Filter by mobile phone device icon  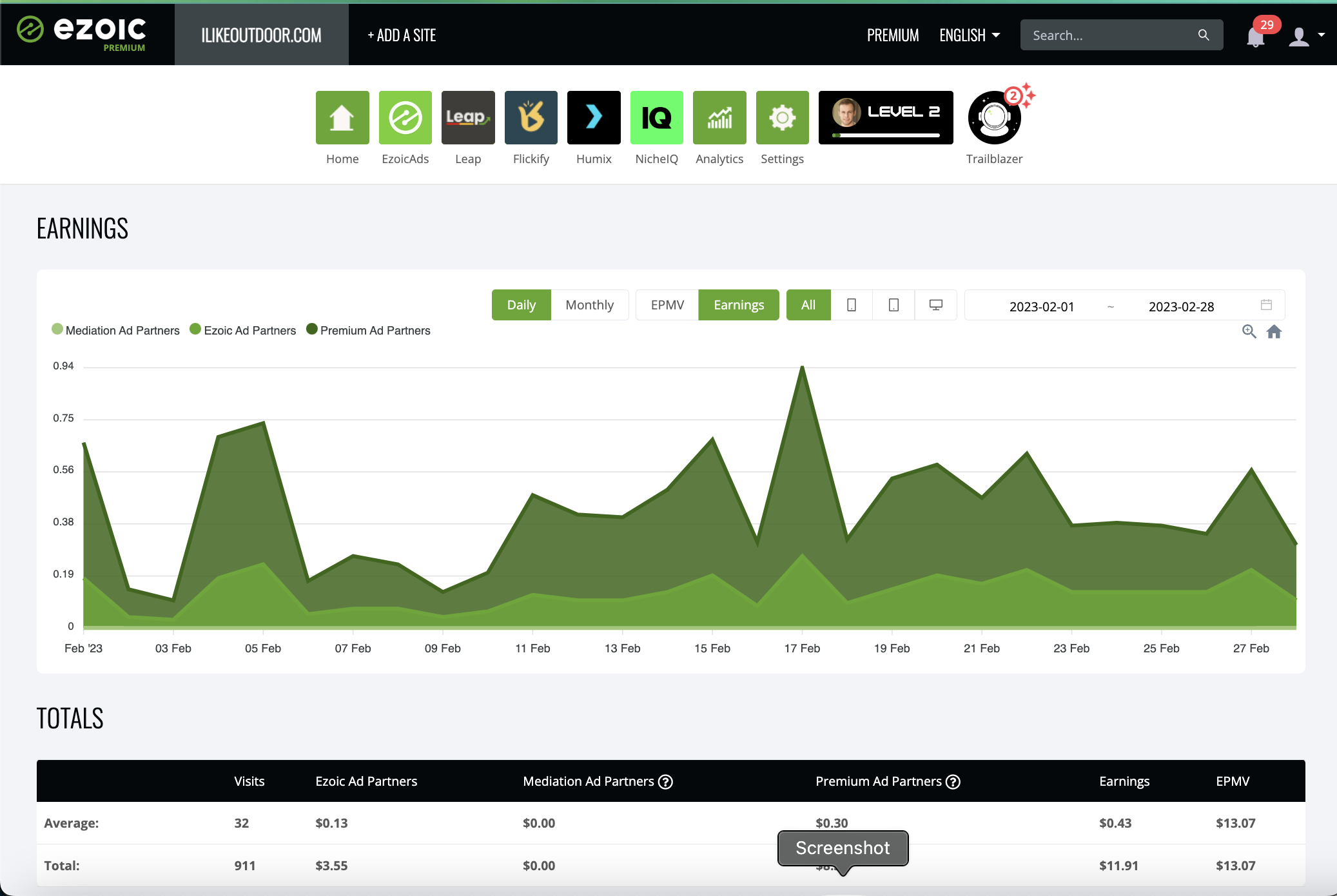coord(852,305)
